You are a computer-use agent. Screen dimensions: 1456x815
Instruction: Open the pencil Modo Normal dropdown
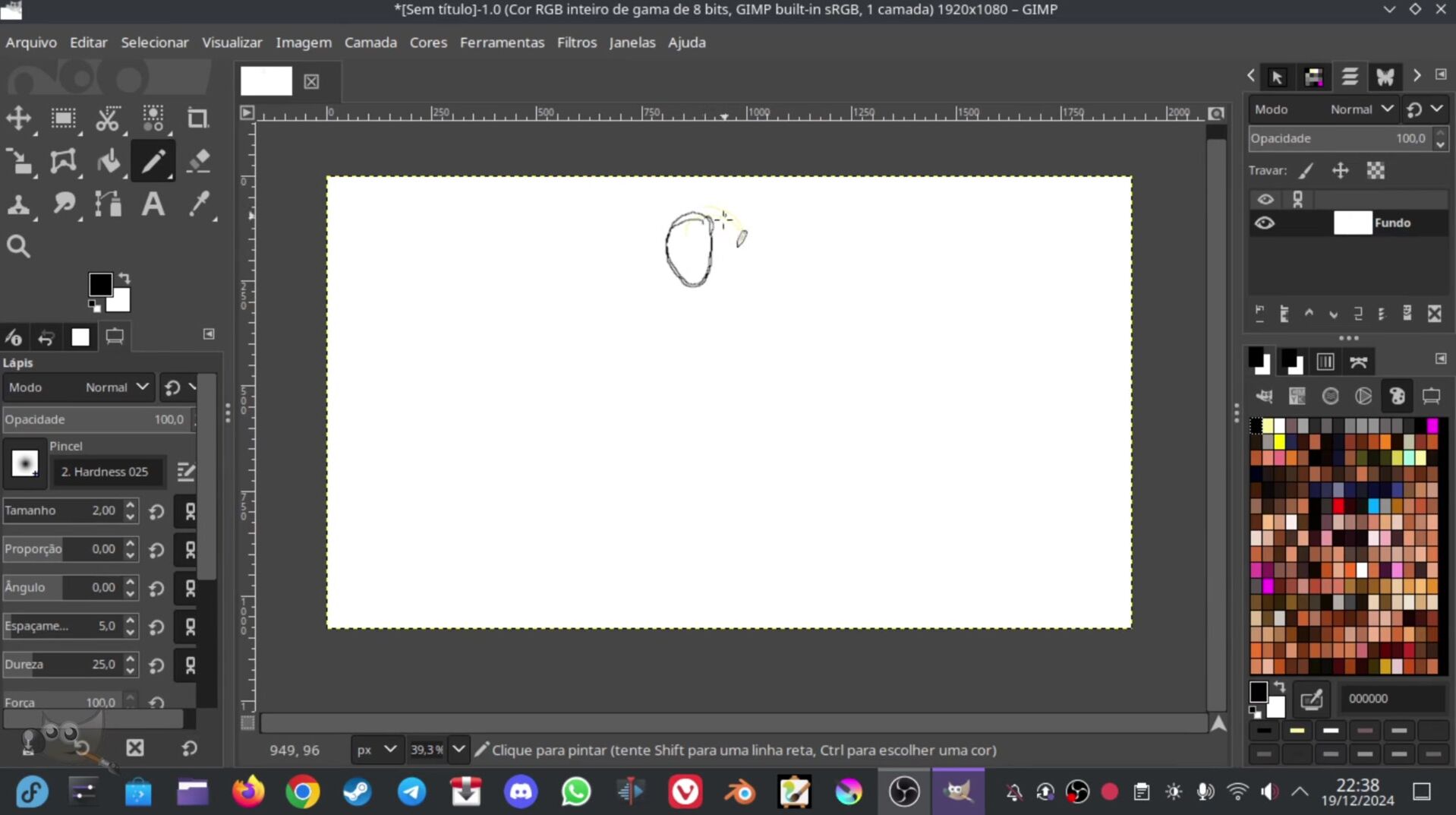pyautogui.click(x=79, y=387)
